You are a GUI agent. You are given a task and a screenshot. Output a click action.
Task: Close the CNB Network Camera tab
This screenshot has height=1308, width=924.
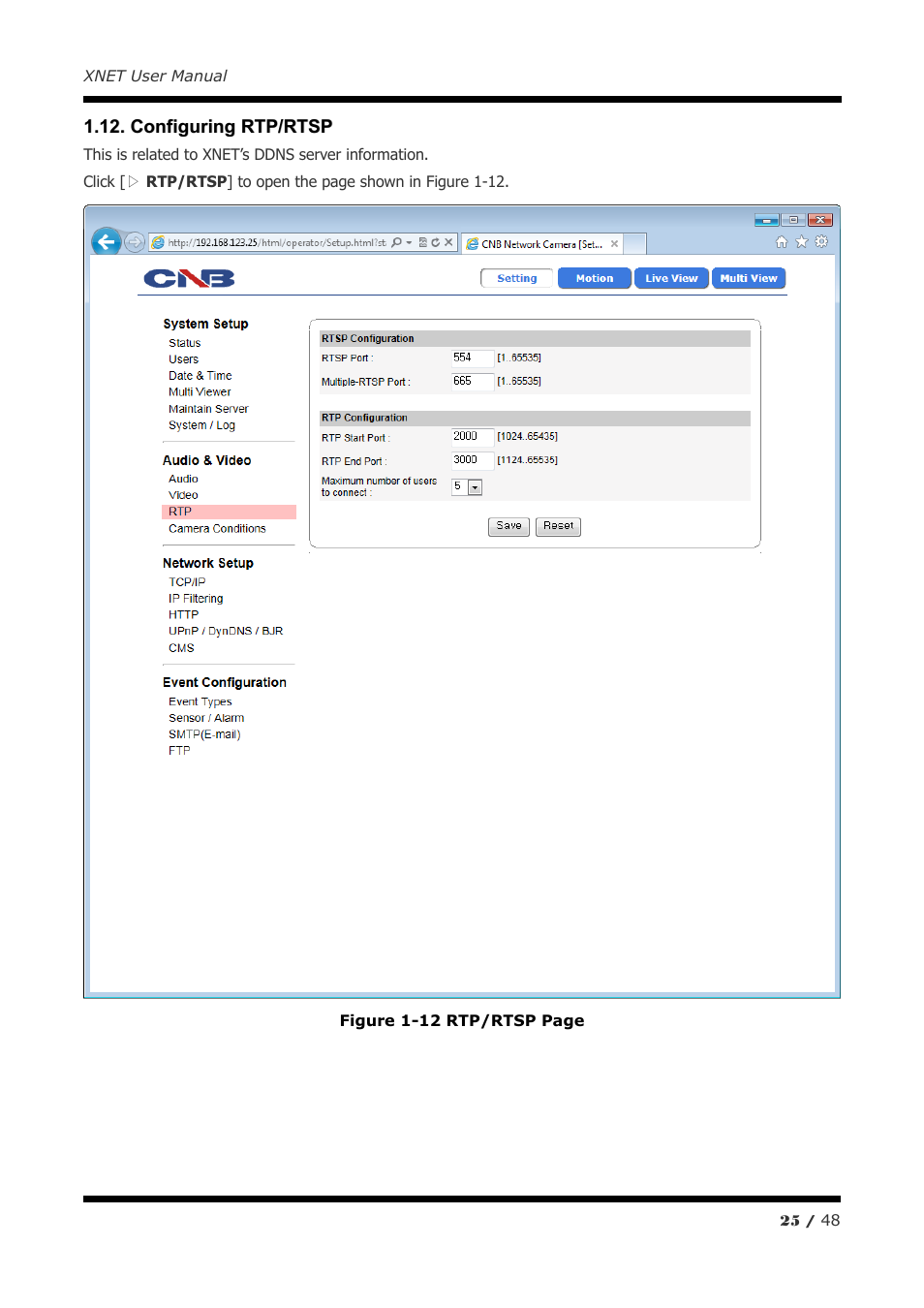click(x=614, y=244)
